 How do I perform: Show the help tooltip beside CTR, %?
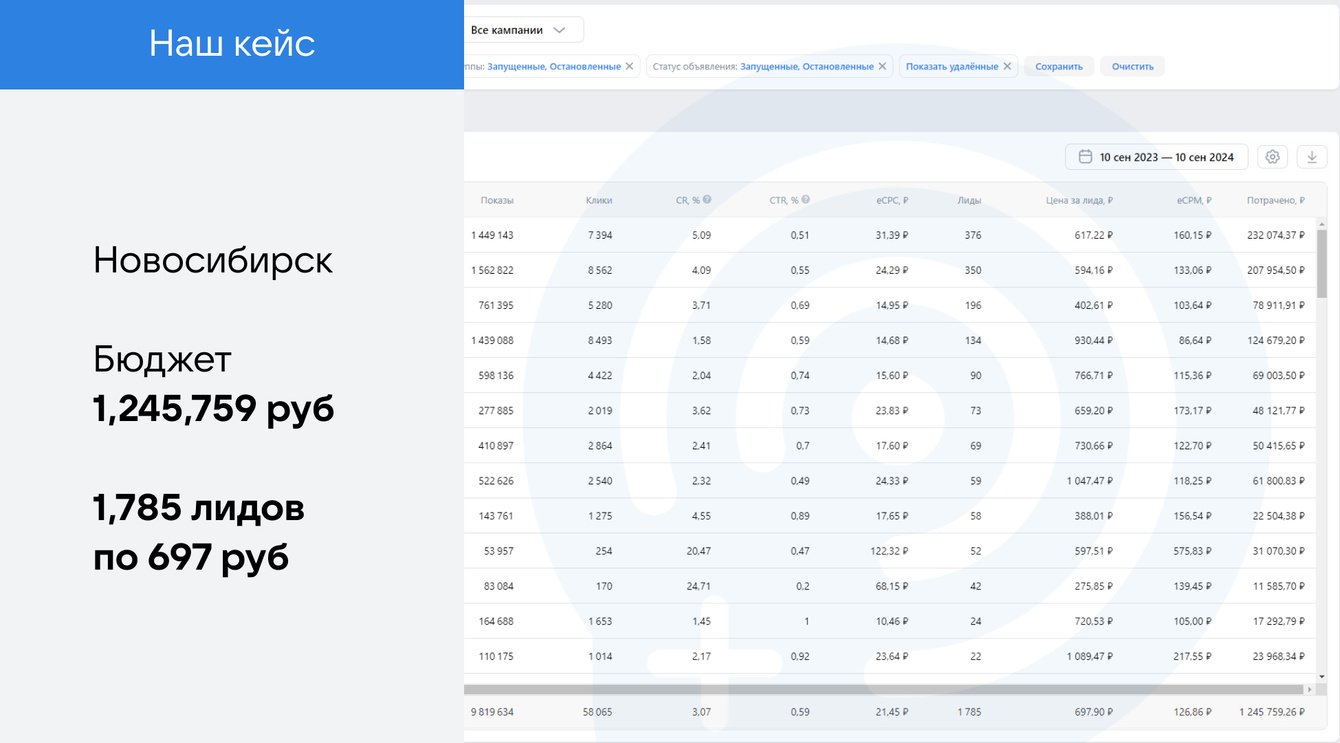pyautogui.click(x=805, y=200)
